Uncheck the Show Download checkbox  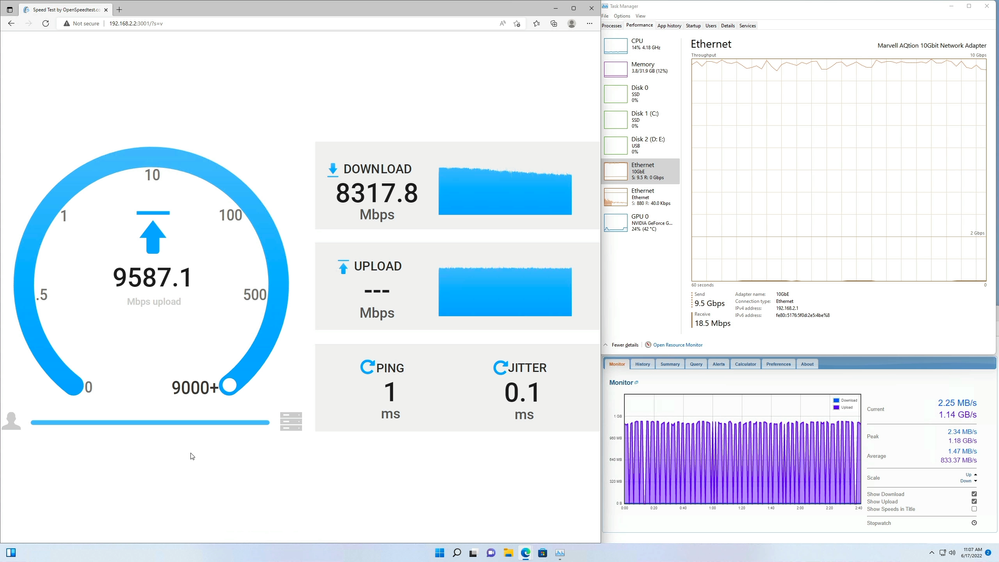[974, 494]
